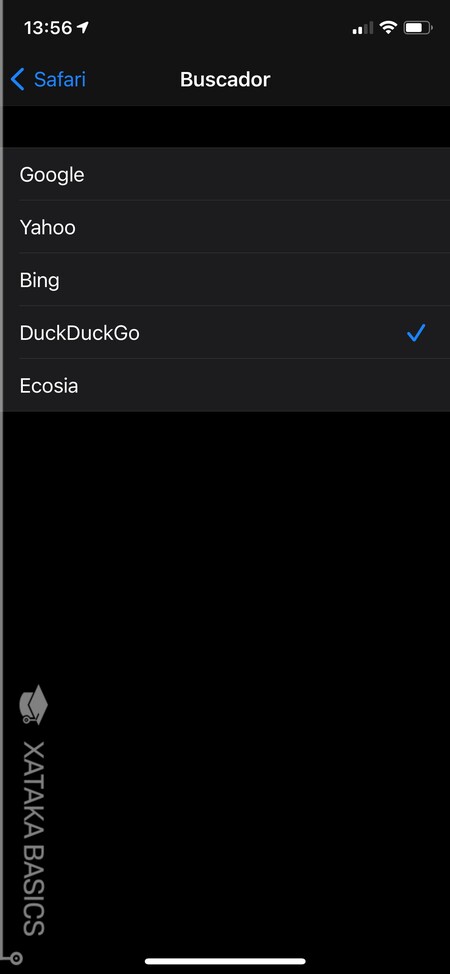Tap the battery indicator icon
The image size is (450, 974).
tap(418, 27)
